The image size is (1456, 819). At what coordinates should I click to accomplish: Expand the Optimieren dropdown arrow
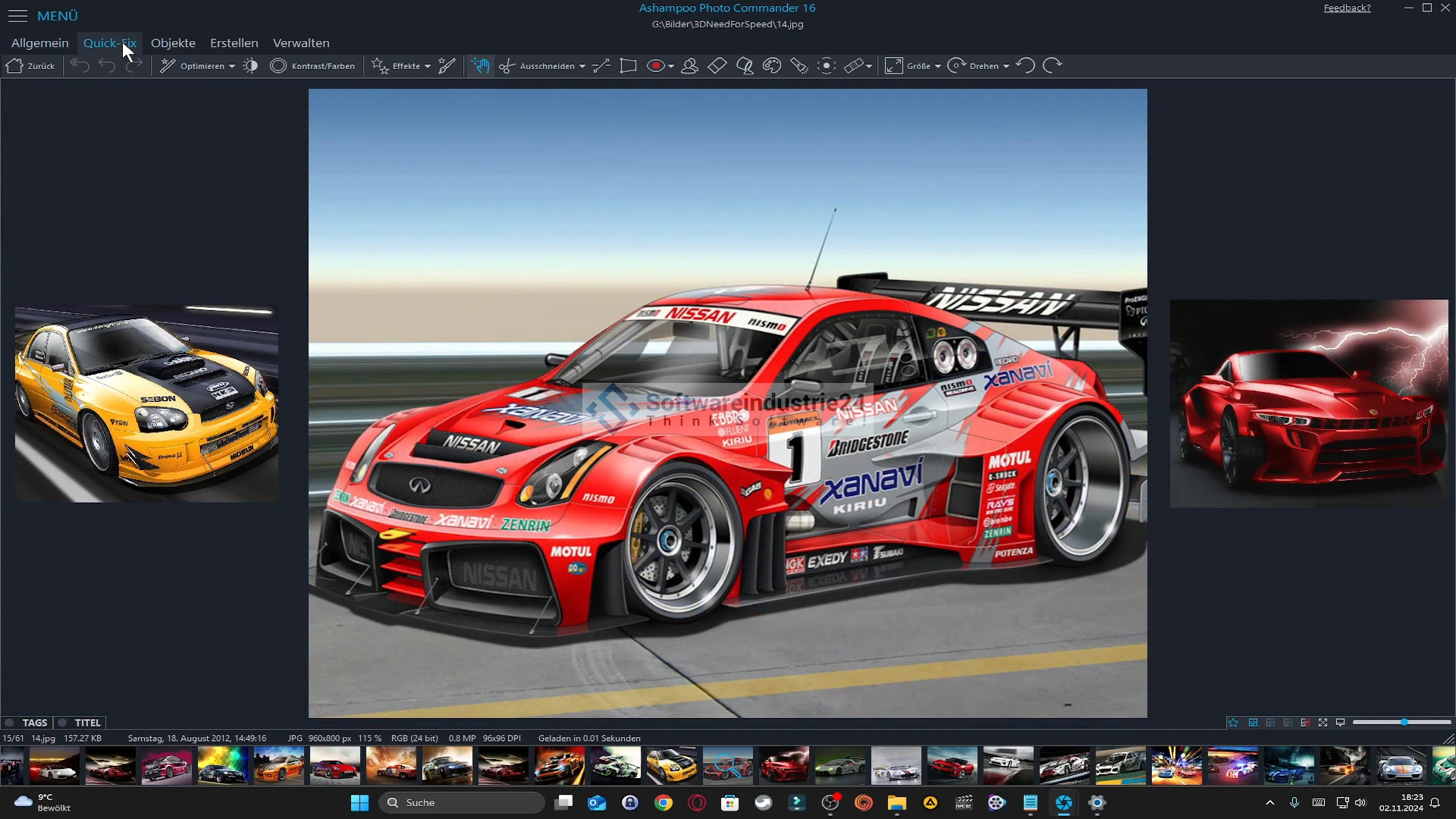pos(232,67)
